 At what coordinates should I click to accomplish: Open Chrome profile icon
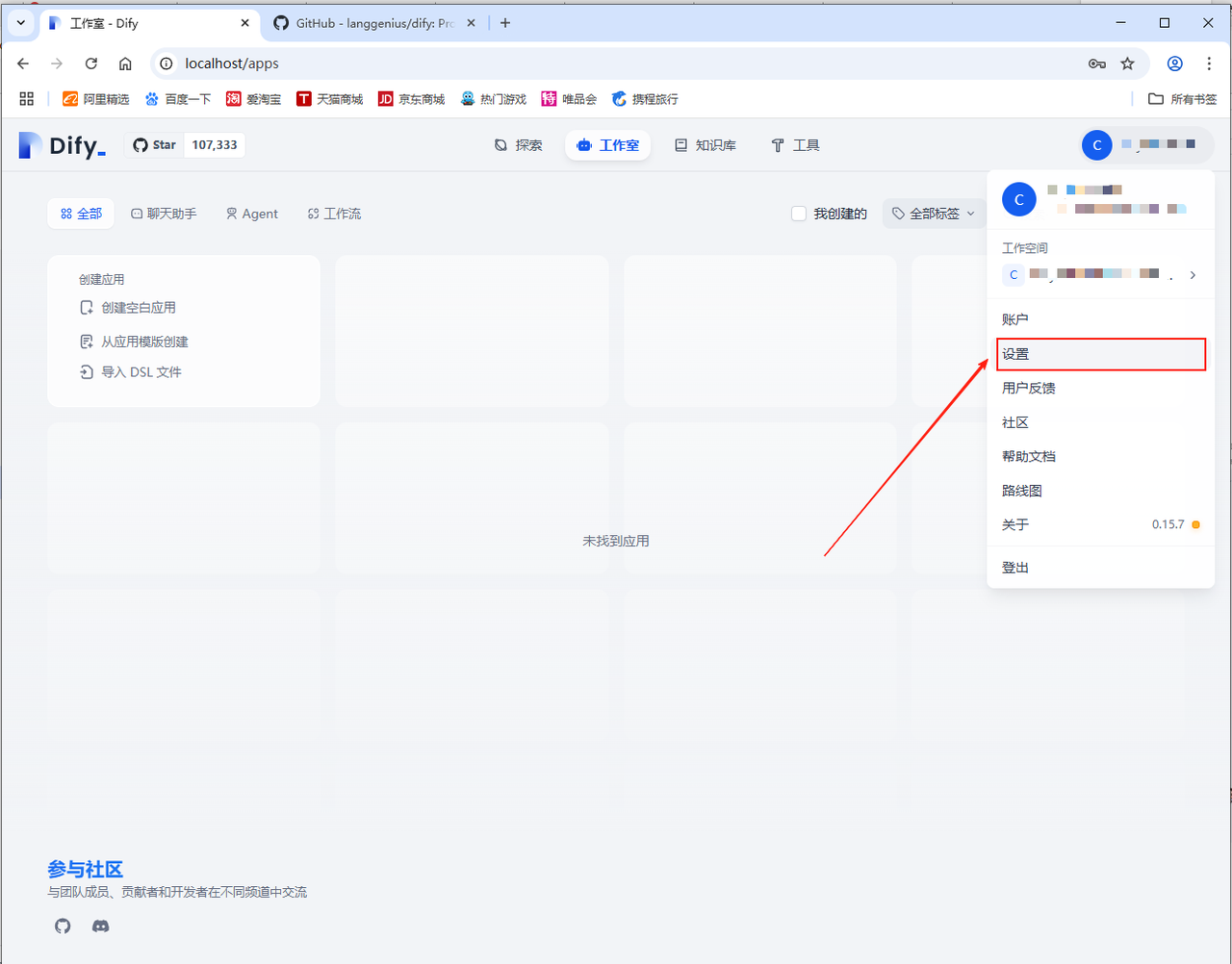pyautogui.click(x=1174, y=63)
